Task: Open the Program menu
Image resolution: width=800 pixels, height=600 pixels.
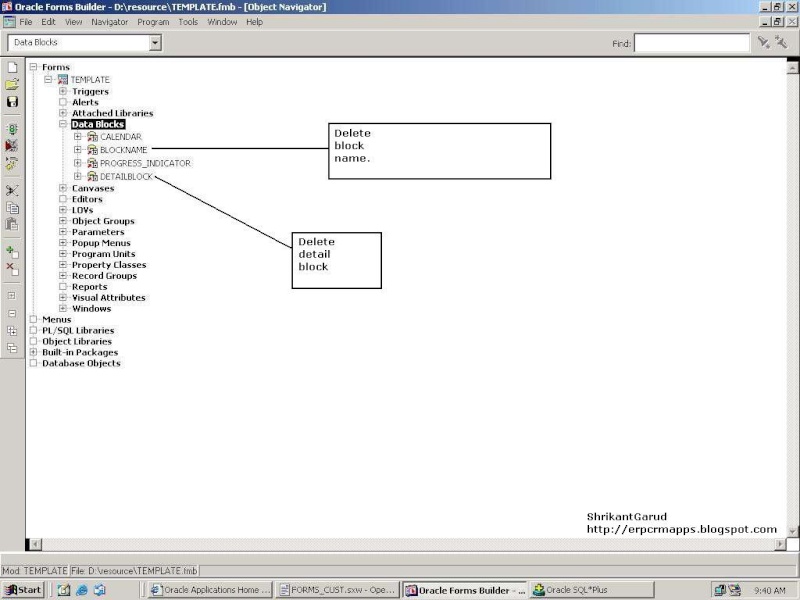Action: pyautogui.click(x=153, y=22)
